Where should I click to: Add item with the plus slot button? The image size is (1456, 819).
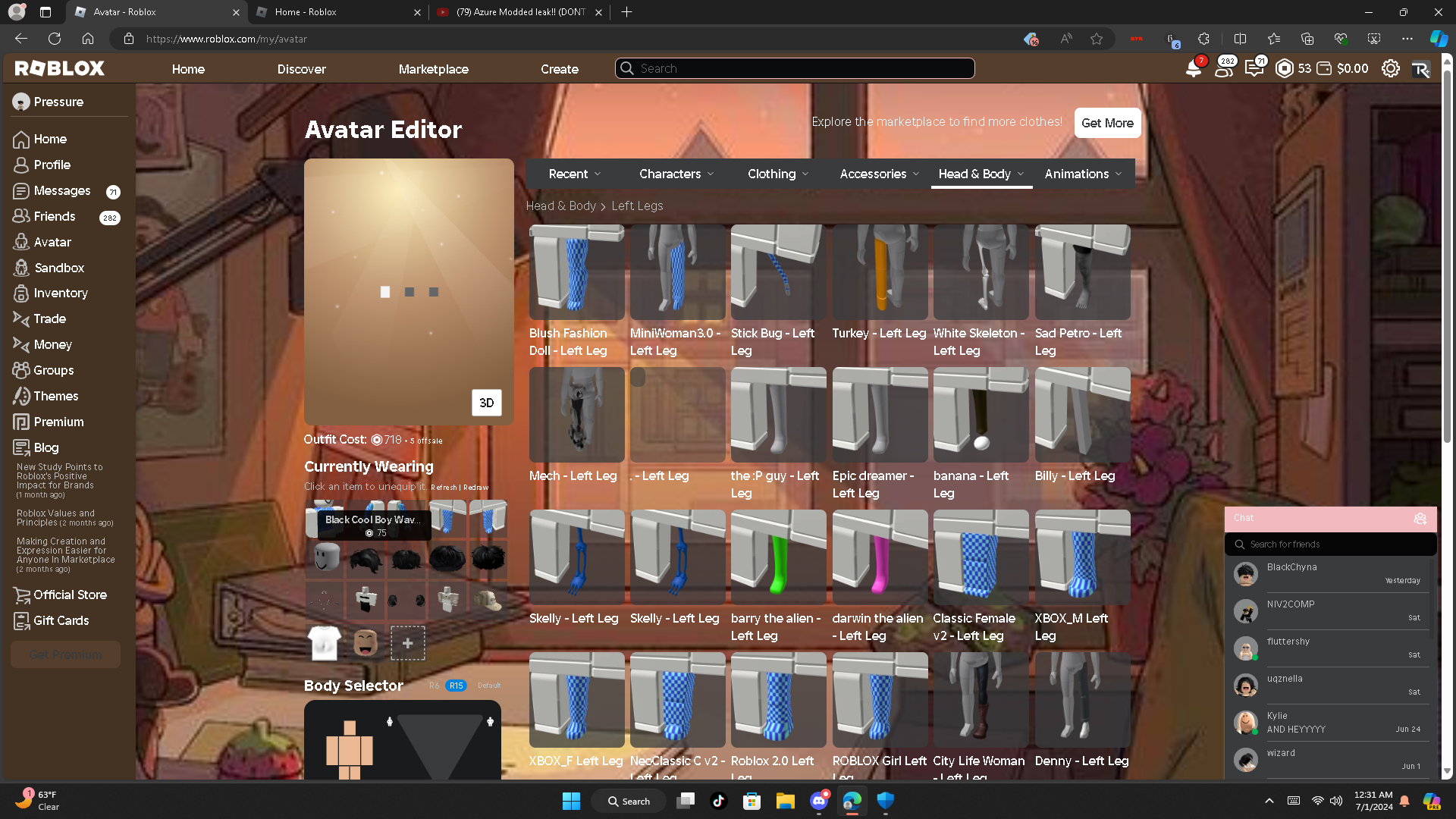(x=407, y=643)
